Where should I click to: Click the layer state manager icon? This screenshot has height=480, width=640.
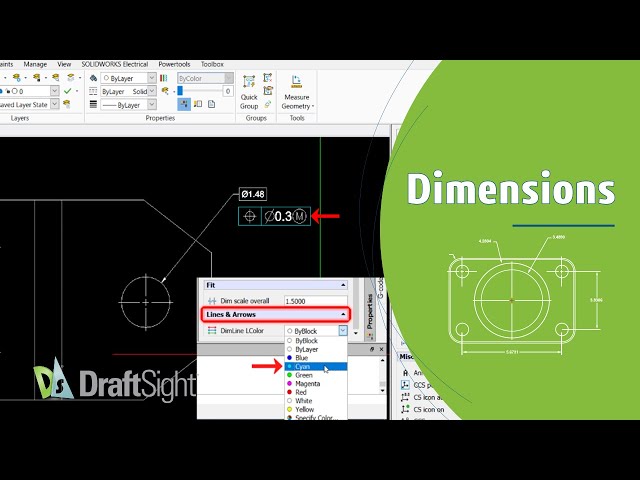click(67, 104)
